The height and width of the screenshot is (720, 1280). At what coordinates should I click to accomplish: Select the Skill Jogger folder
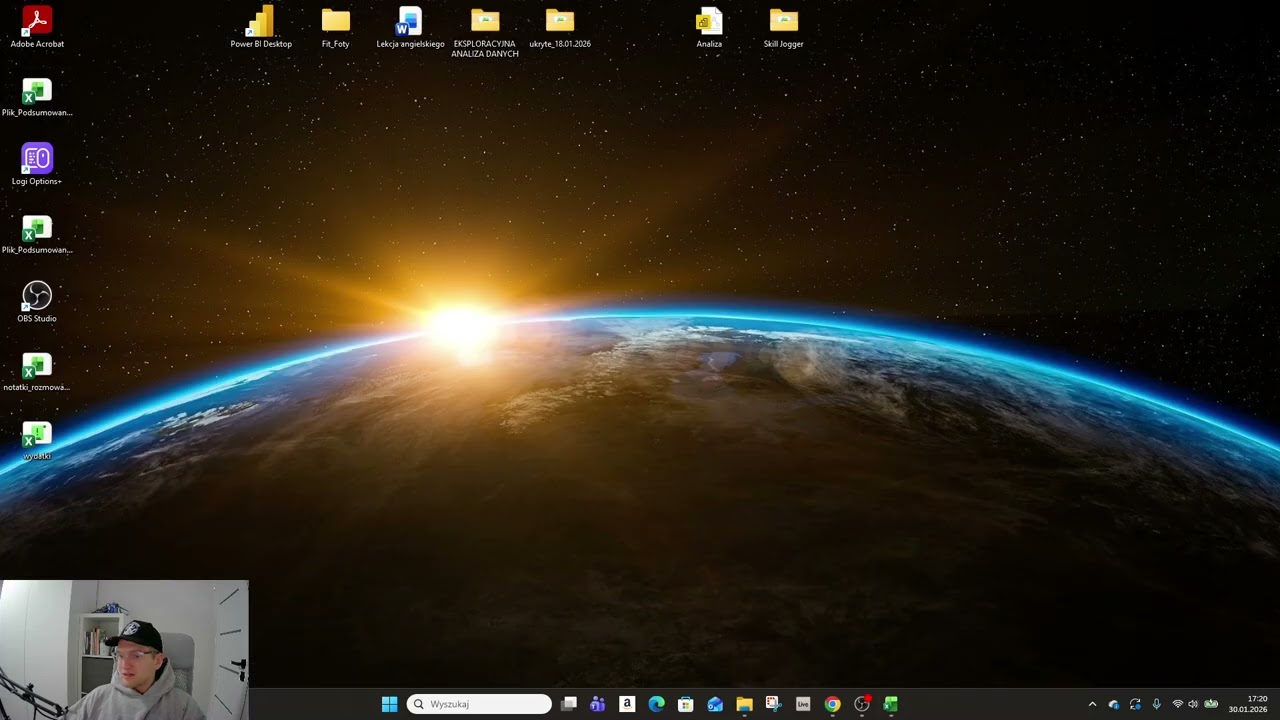click(x=784, y=27)
